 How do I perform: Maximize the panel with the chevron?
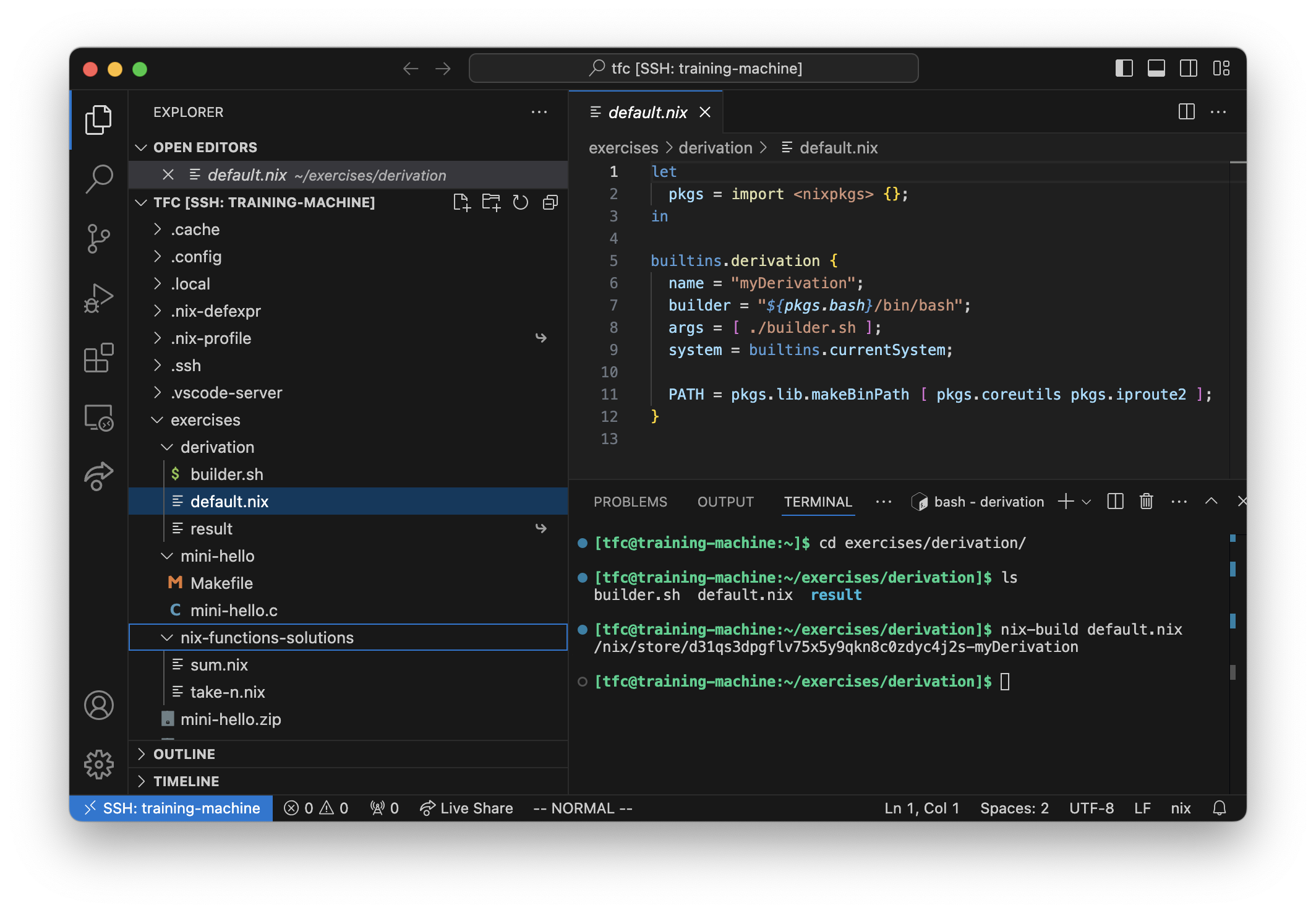pos(1210,501)
